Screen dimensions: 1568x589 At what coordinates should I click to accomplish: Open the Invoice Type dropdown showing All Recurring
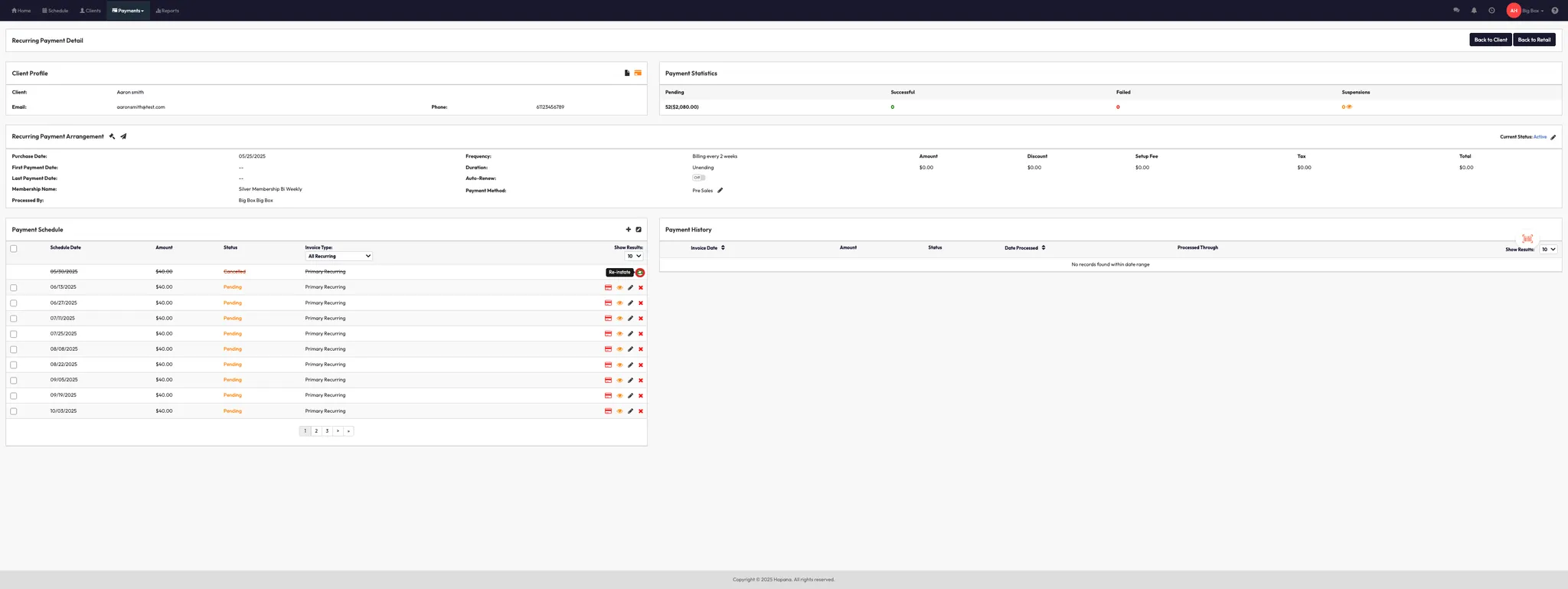pos(338,257)
